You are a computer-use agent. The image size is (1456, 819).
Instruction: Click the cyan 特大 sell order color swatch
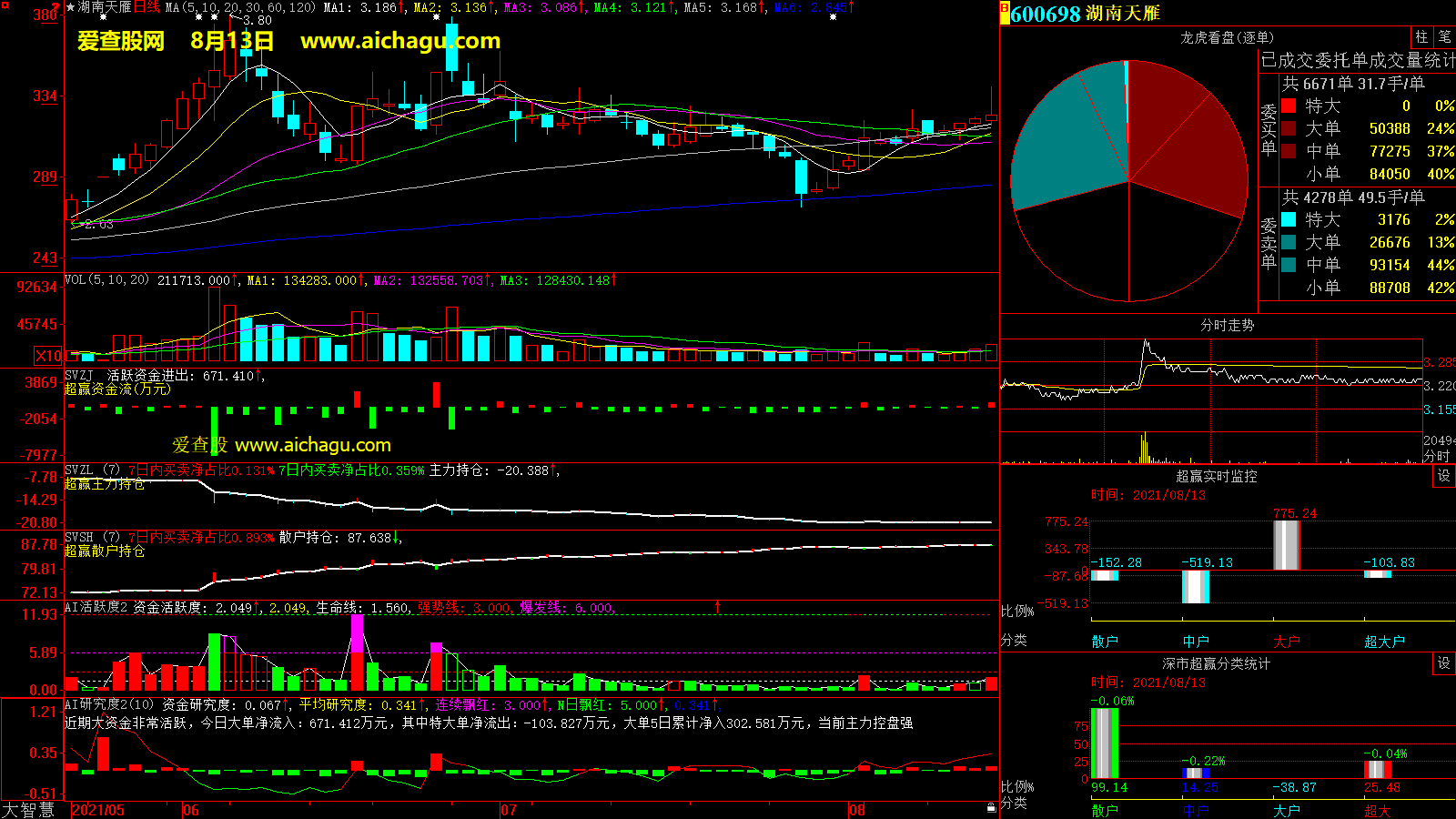1289,219
